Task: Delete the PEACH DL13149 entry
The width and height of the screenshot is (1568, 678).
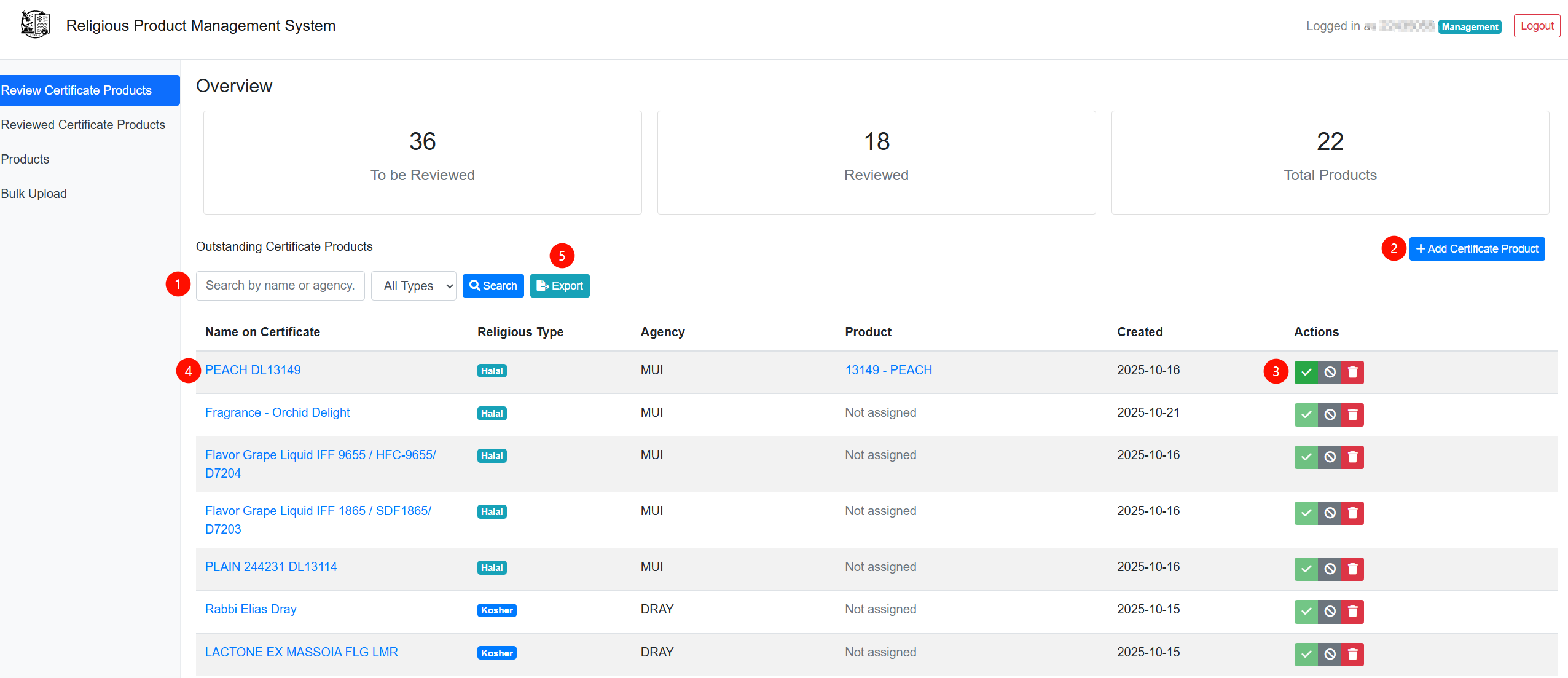Action: pos(1352,372)
